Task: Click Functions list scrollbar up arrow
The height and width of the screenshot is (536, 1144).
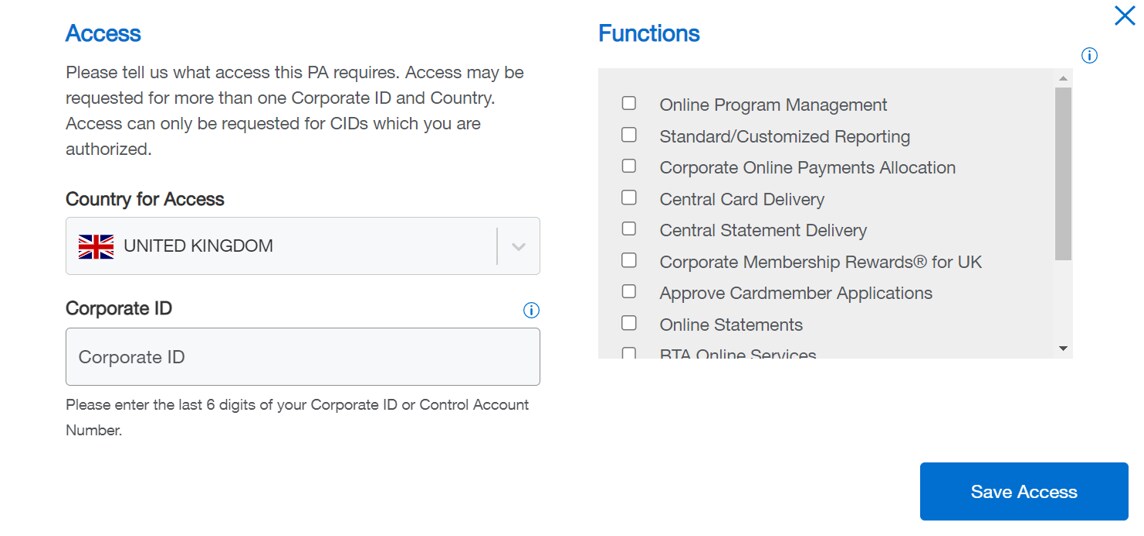Action: tap(1063, 78)
